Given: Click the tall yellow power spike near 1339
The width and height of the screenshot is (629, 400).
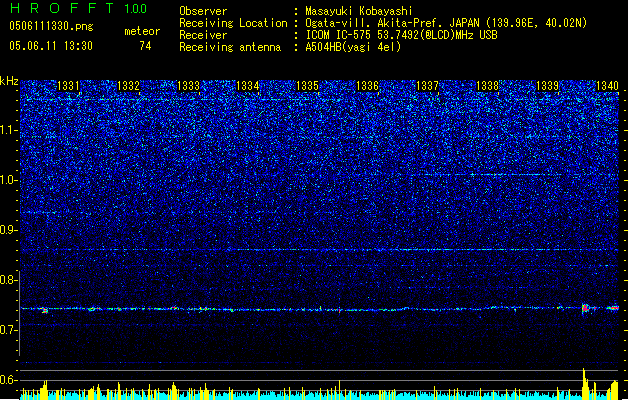Looking at the screenshot, I should tap(585, 384).
